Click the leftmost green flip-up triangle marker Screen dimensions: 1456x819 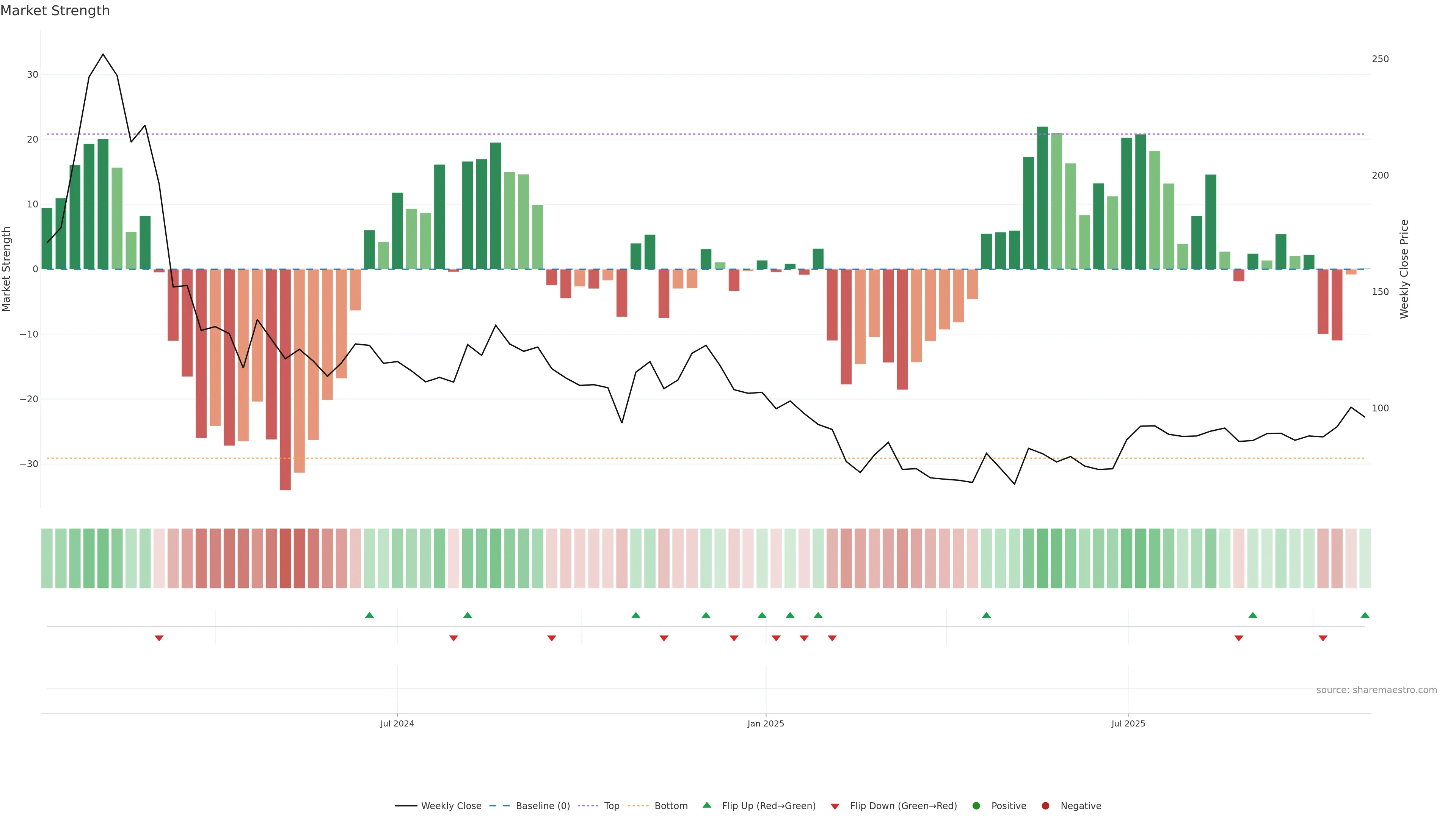click(x=369, y=615)
